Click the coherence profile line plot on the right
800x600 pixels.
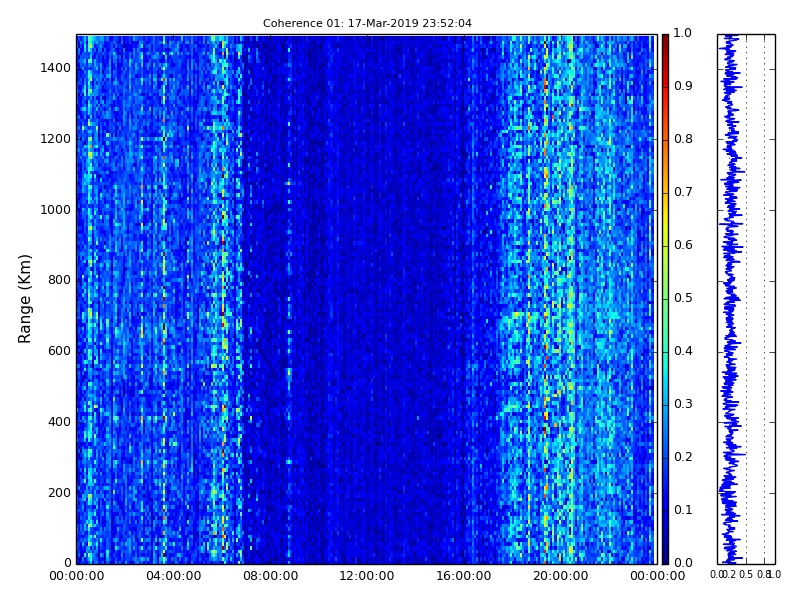coord(746,299)
